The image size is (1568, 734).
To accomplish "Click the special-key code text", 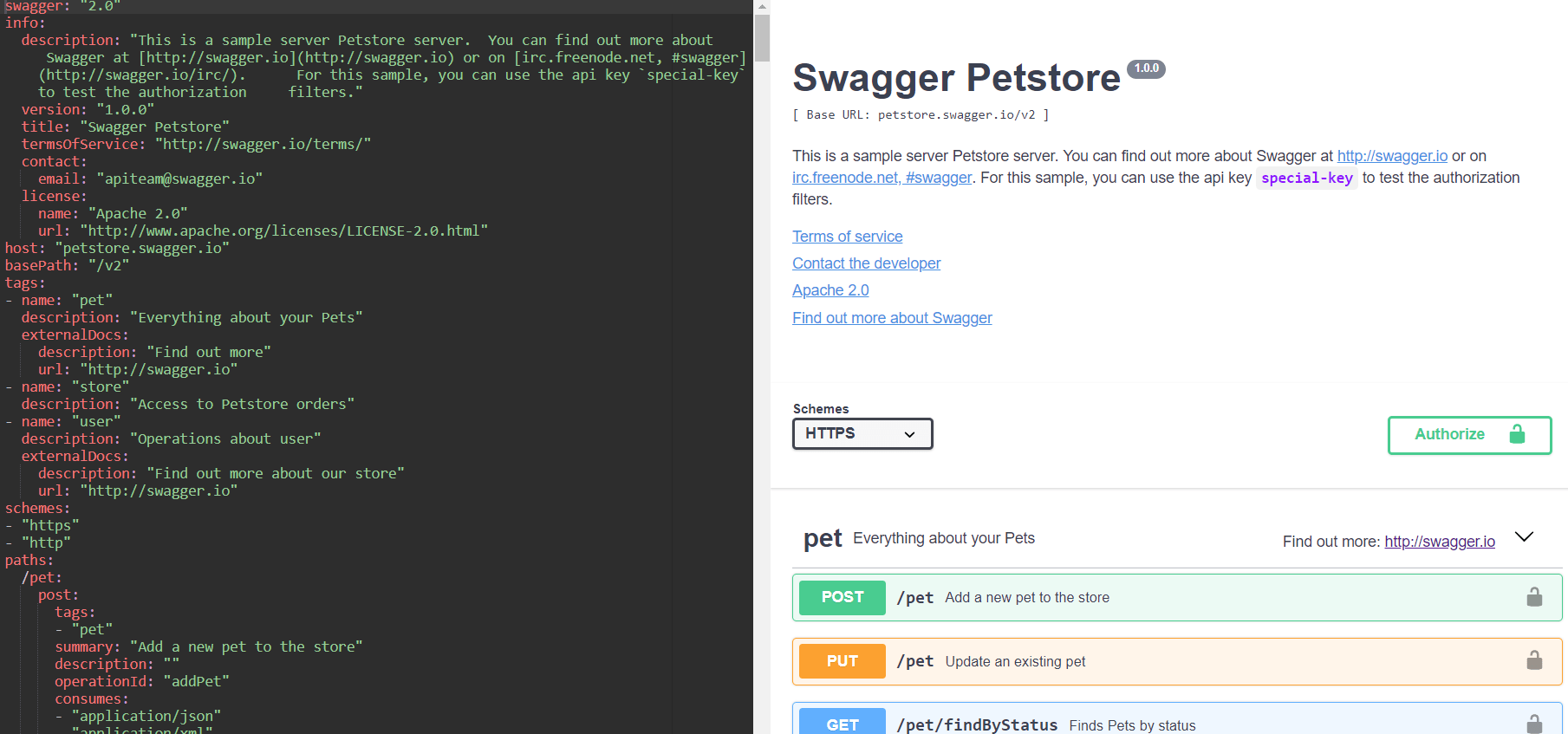I will (x=1306, y=178).
